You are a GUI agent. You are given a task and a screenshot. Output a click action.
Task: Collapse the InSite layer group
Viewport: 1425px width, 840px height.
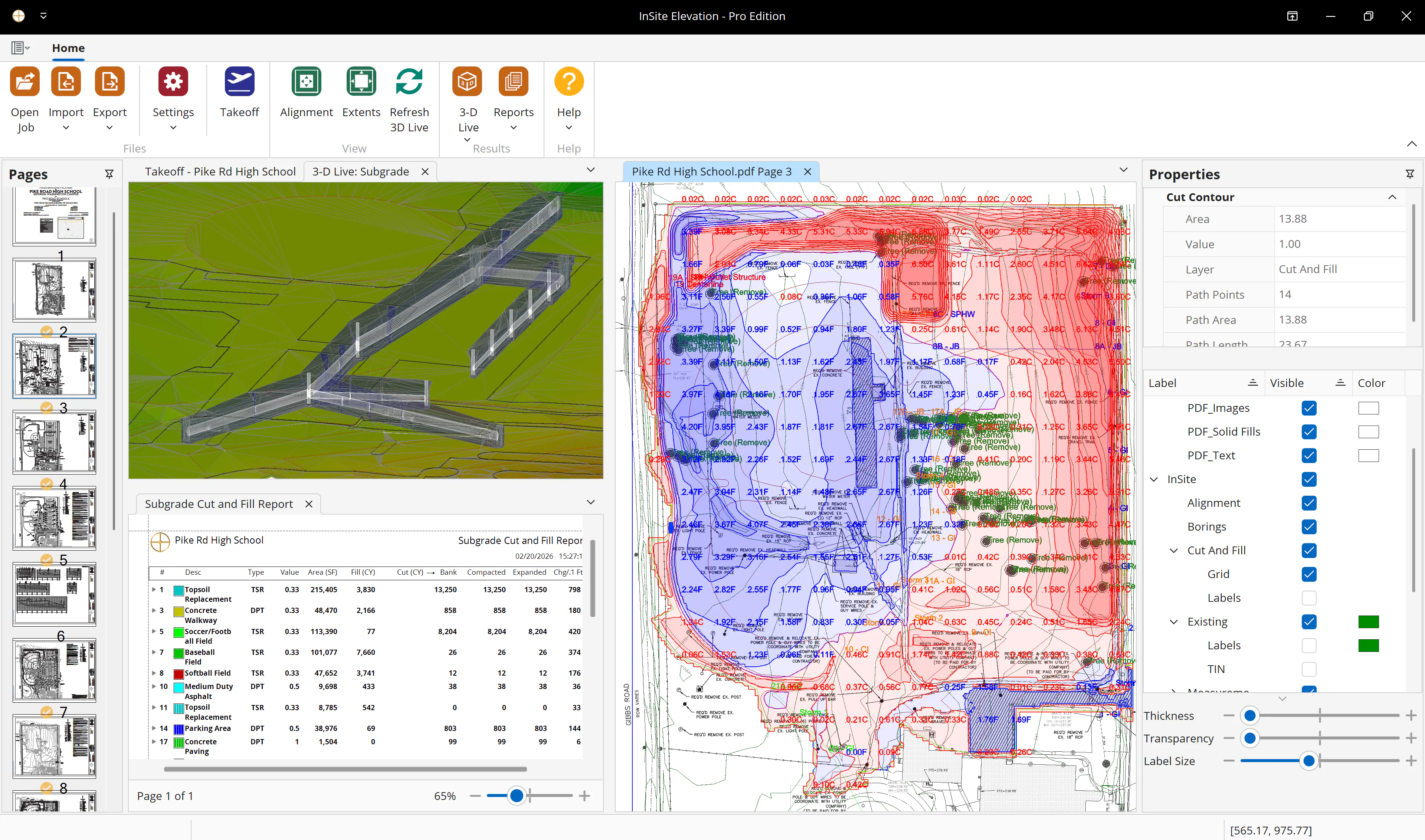1154,479
